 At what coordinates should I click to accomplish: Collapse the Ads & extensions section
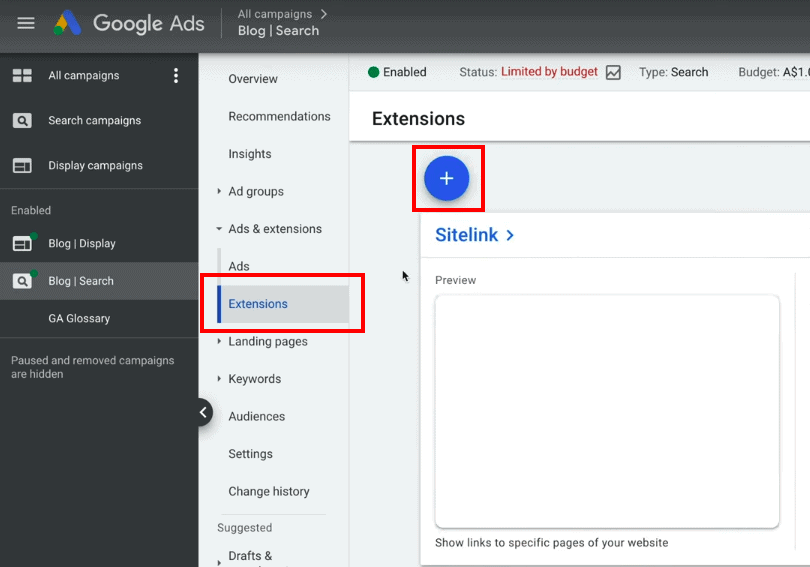219,229
